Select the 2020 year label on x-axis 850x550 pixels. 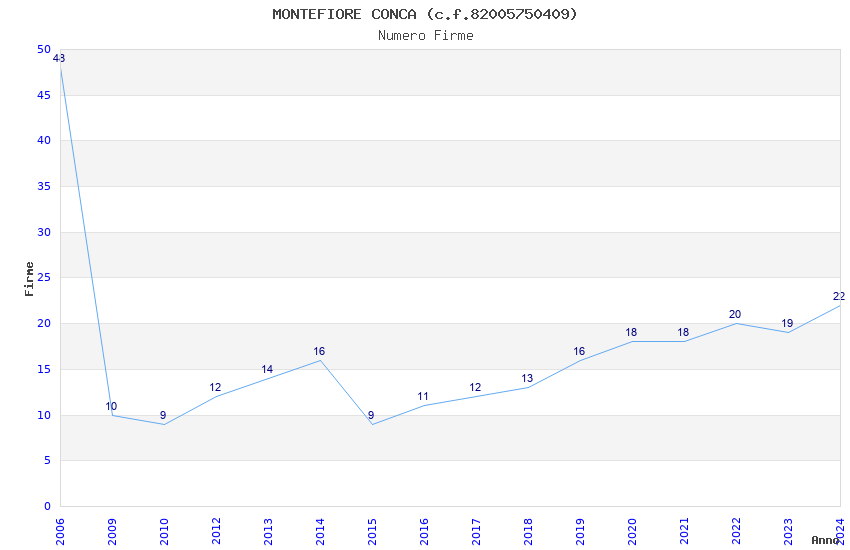pos(632,532)
